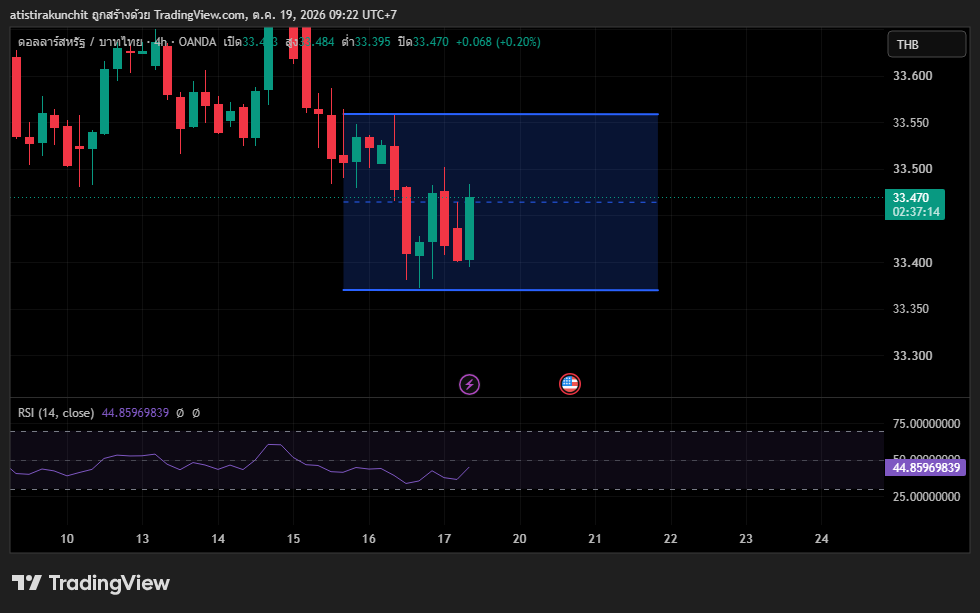This screenshot has width=980, height=613.
Task: Click the 33.600 price scale label
Action: click(x=912, y=76)
